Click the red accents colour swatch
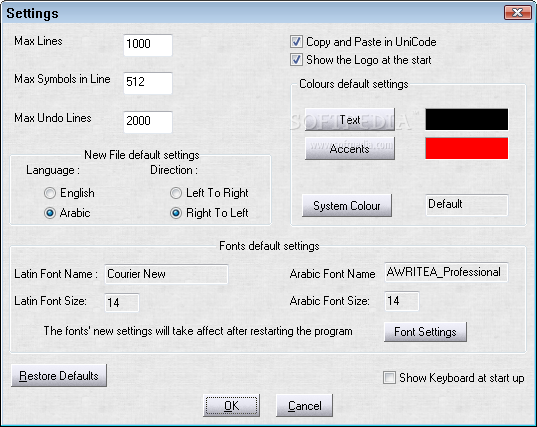Screen dimensions: 537x427 point(467,148)
